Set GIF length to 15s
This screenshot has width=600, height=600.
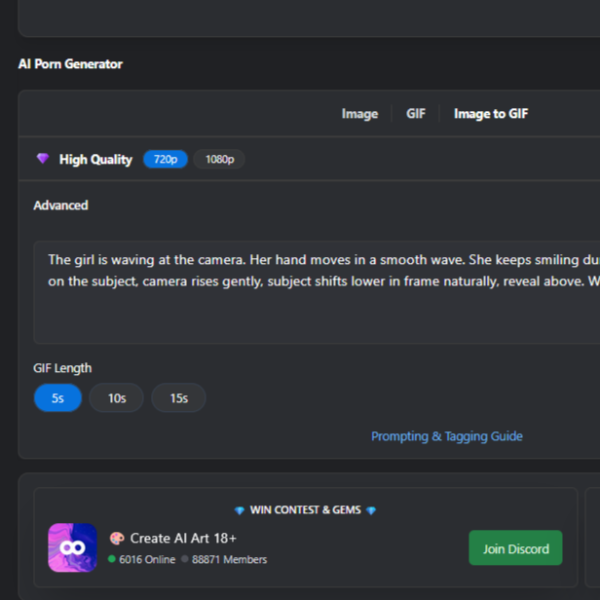[x=179, y=398]
